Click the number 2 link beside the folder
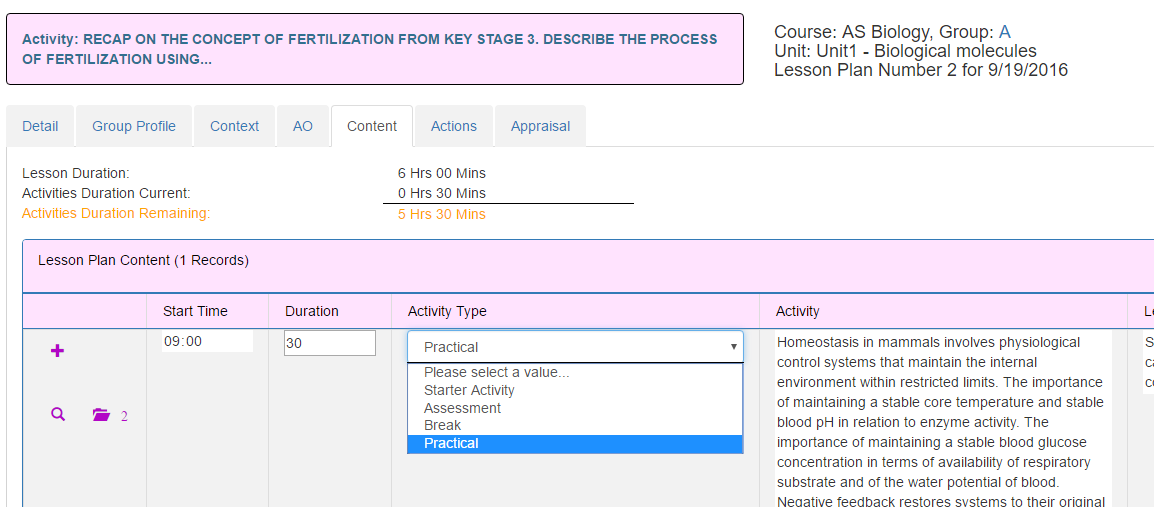This screenshot has height=507, width=1154. (124, 416)
